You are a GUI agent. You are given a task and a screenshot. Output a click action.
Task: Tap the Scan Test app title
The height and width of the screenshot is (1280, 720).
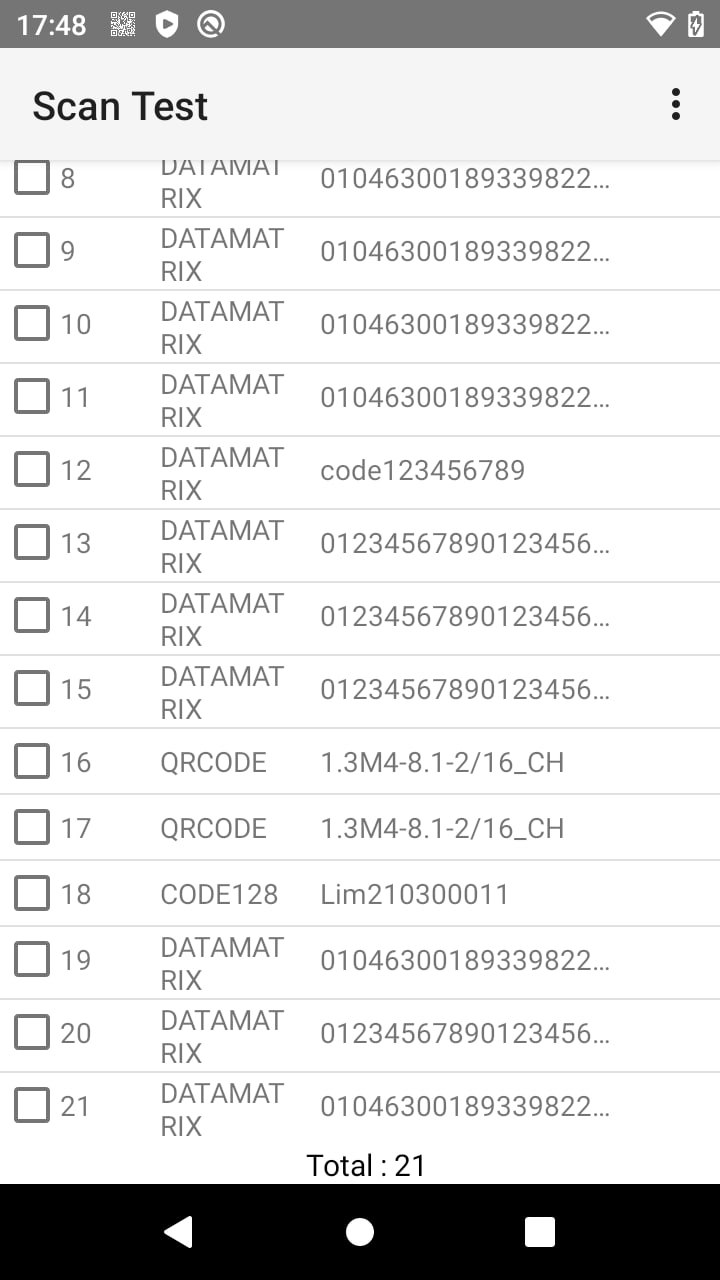(x=120, y=106)
